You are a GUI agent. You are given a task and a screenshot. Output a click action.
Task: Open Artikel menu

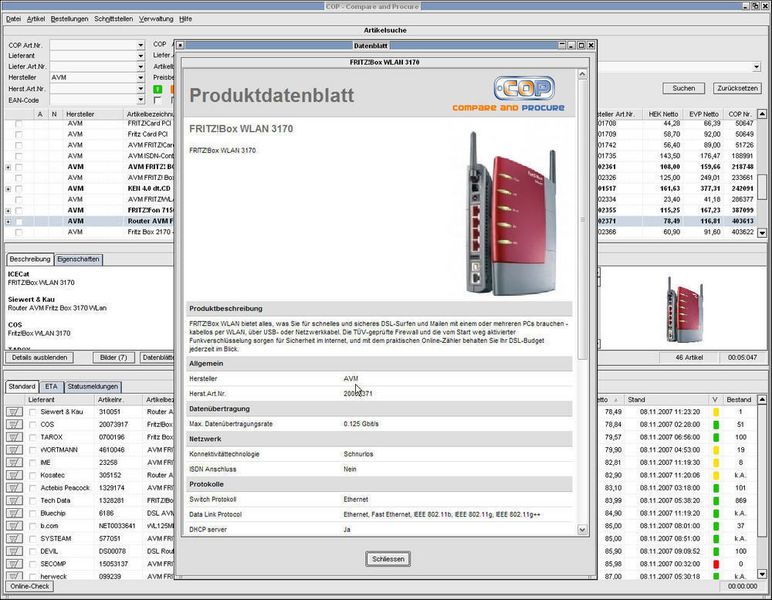point(35,19)
